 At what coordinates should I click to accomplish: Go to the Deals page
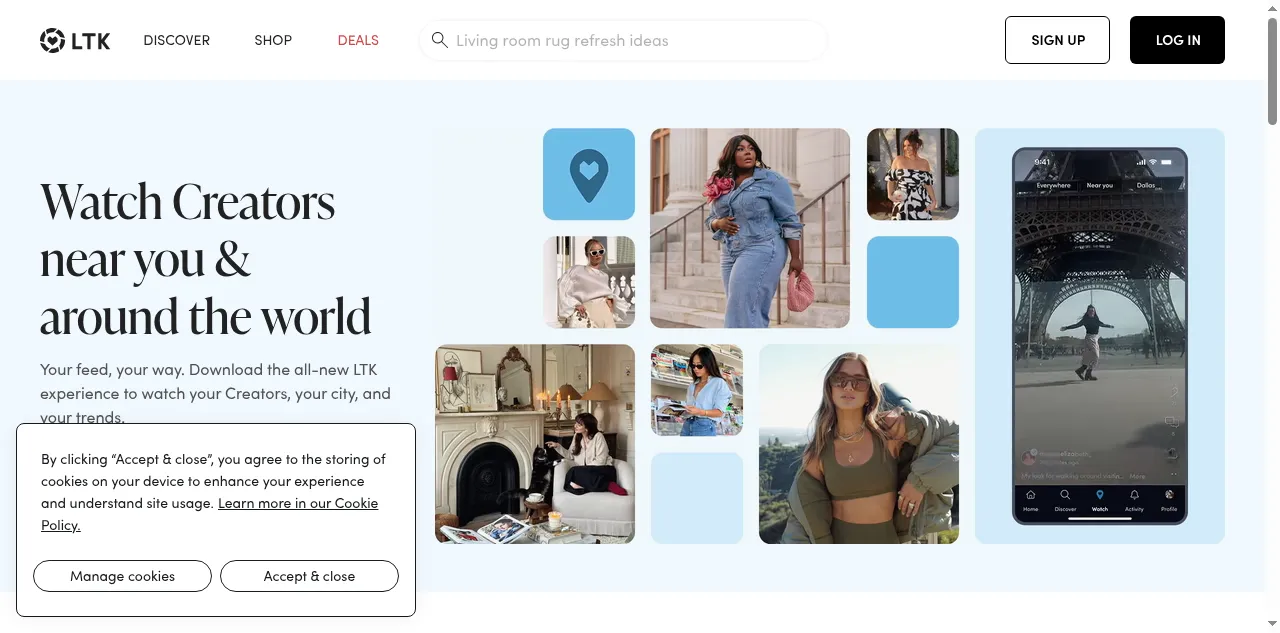click(x=358, y=40)
